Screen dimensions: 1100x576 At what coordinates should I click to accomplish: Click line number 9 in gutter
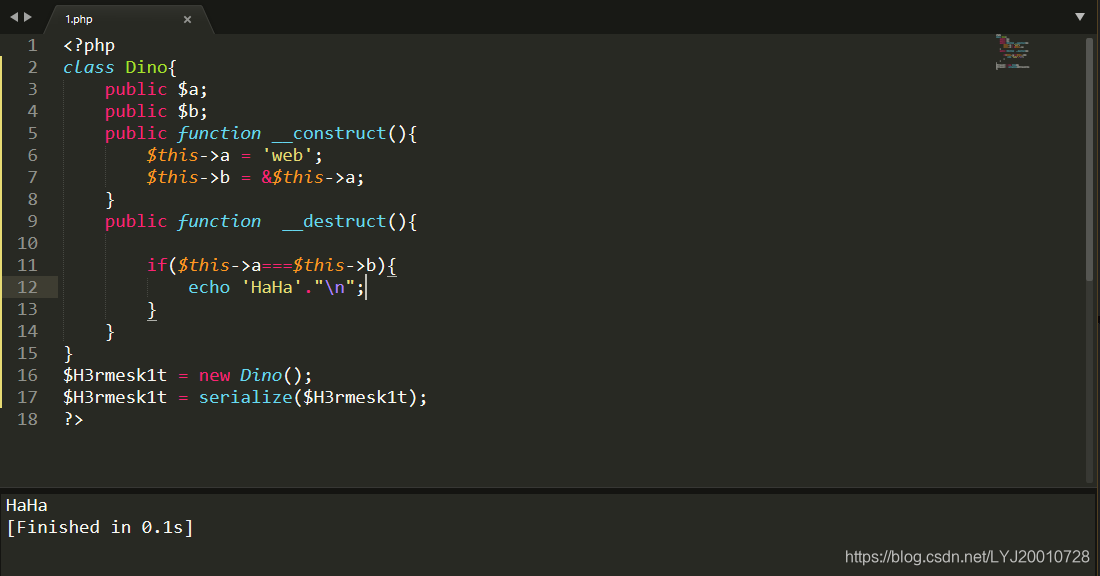point(32,221)
